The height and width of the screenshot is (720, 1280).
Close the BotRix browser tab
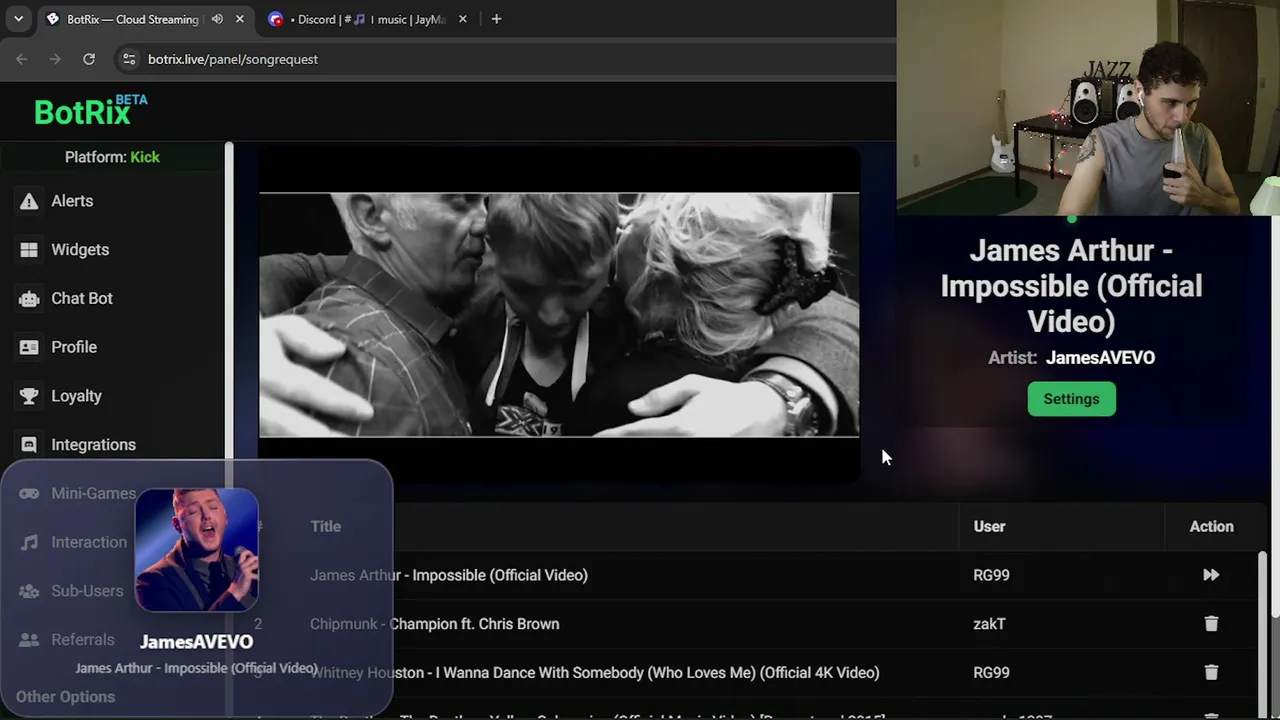(240, 19)
